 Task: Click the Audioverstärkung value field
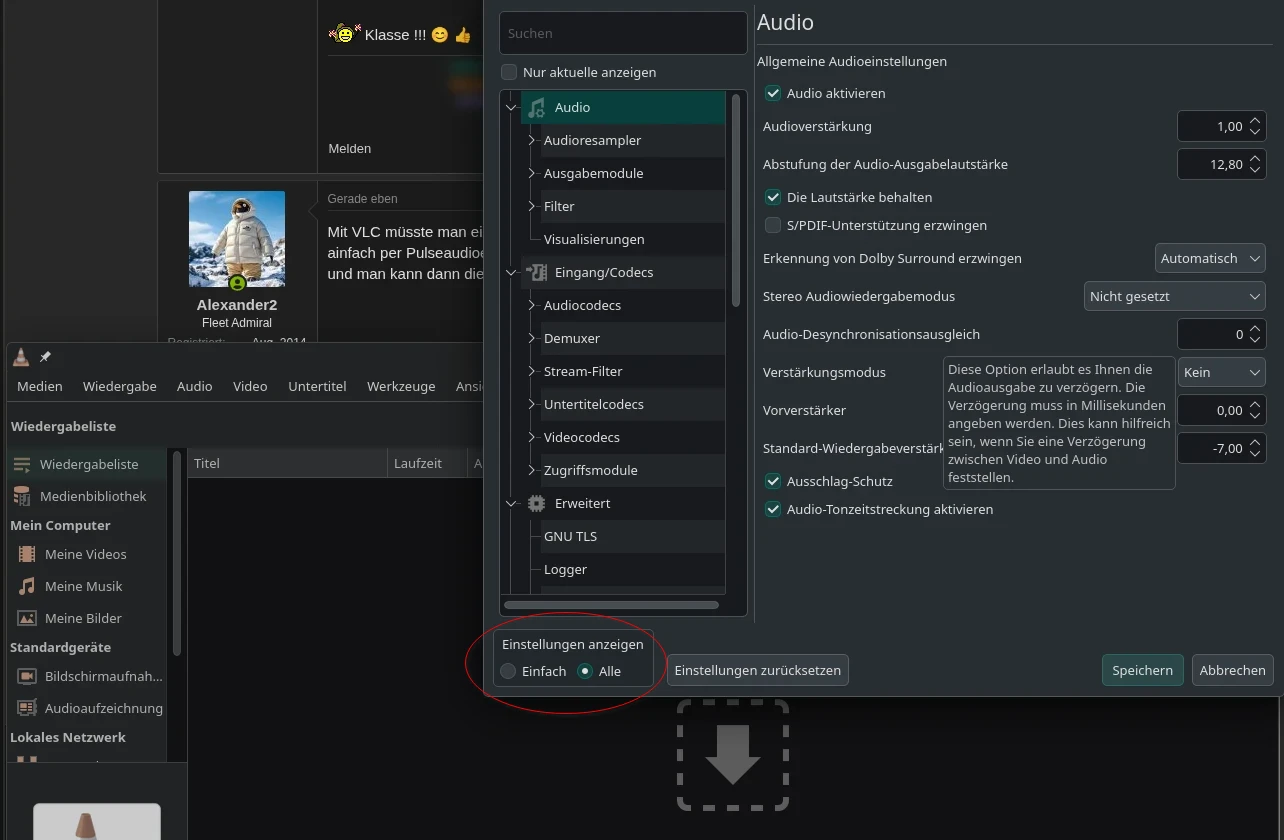point(1222,126)
